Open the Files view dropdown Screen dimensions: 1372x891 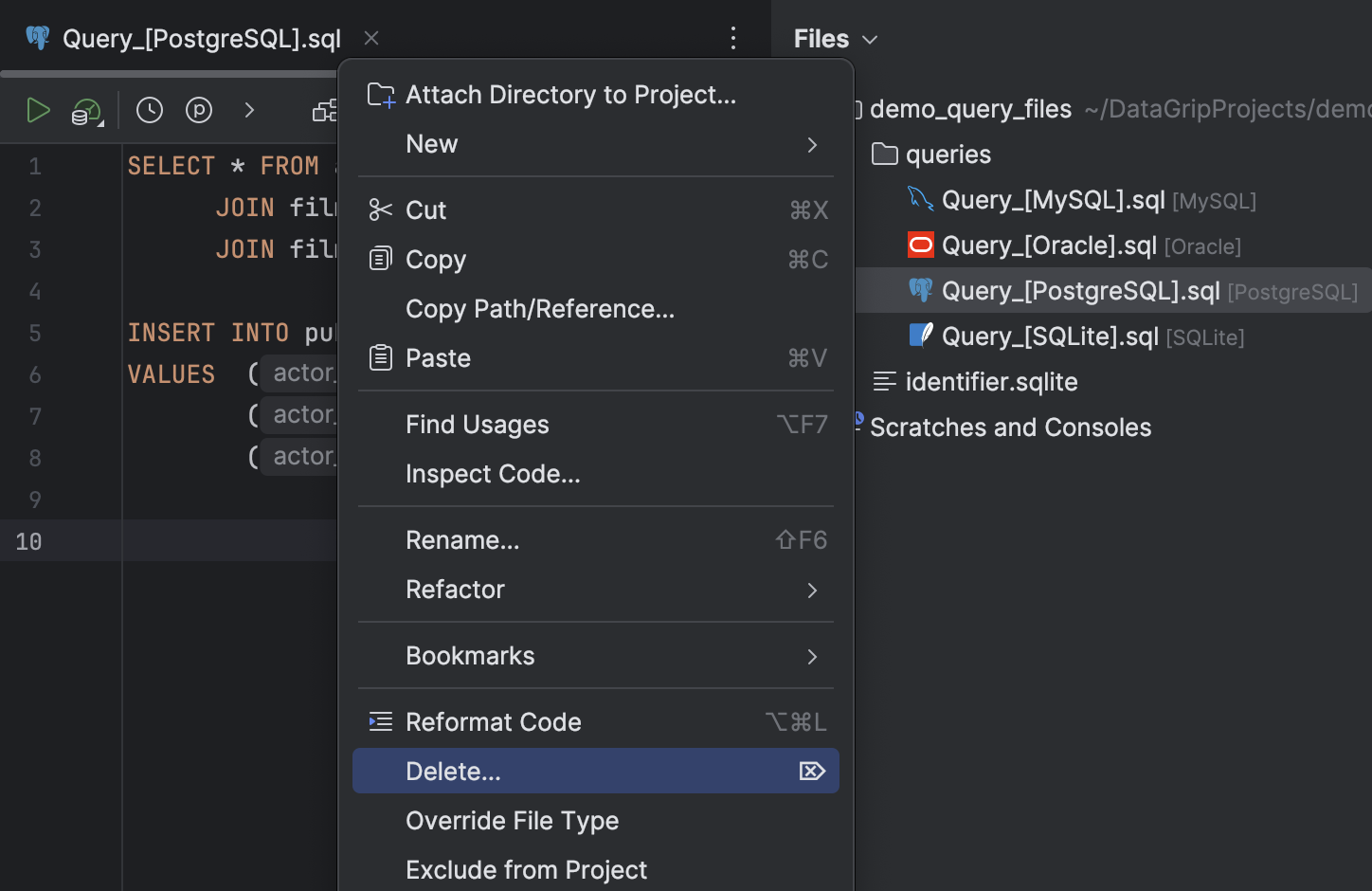tap(836, 39)
